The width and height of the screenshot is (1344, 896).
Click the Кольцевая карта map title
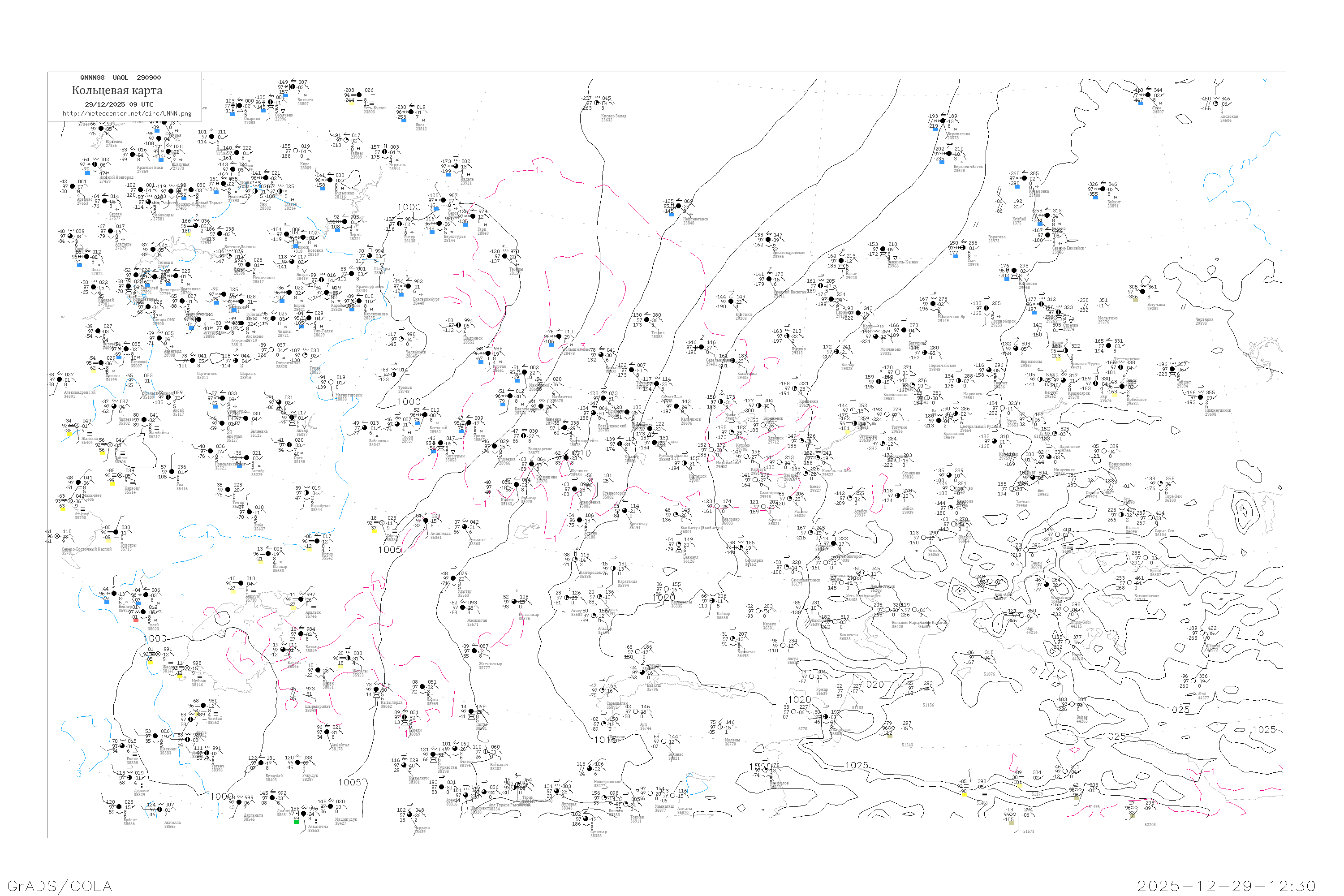pyautogui.click(x=117, y=90)
